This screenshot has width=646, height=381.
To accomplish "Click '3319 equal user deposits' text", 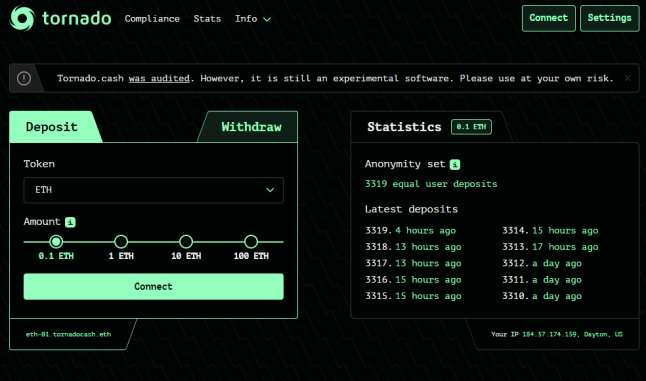I will [431, 184].
